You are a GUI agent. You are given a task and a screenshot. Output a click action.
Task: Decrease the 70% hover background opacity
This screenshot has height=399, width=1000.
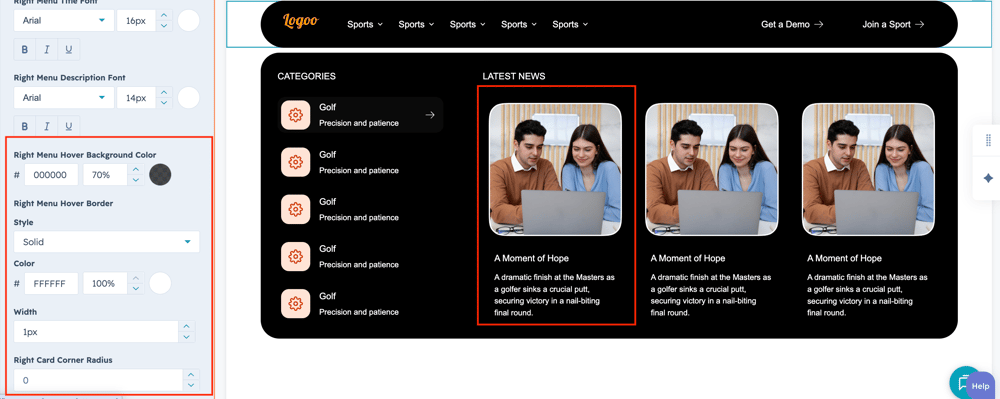point(135,180)
